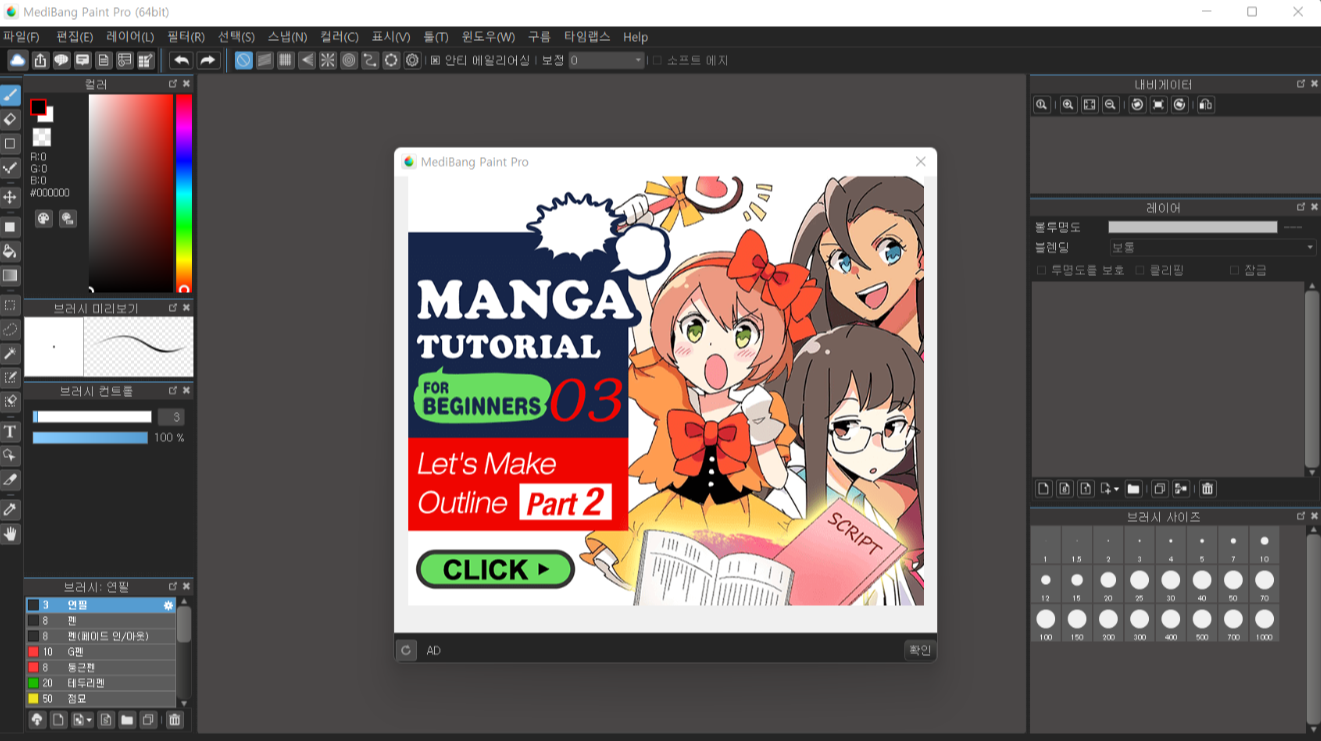1321x741 pixels.
Task: Open the add layer dropdown arrow
Action: (x=1116, y=489)
